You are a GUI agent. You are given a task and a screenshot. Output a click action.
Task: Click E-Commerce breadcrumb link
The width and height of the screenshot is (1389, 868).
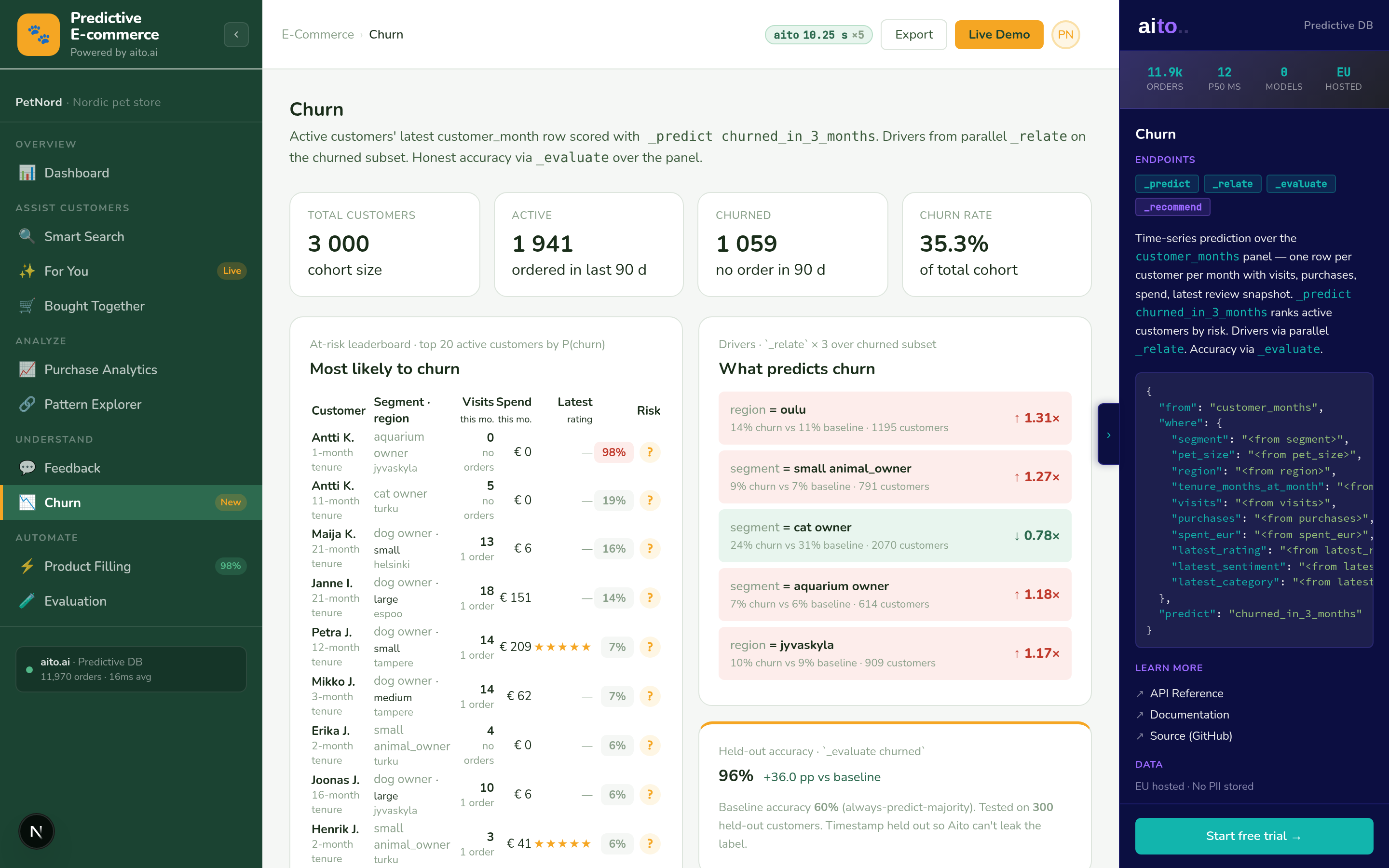tap(317, 34)
